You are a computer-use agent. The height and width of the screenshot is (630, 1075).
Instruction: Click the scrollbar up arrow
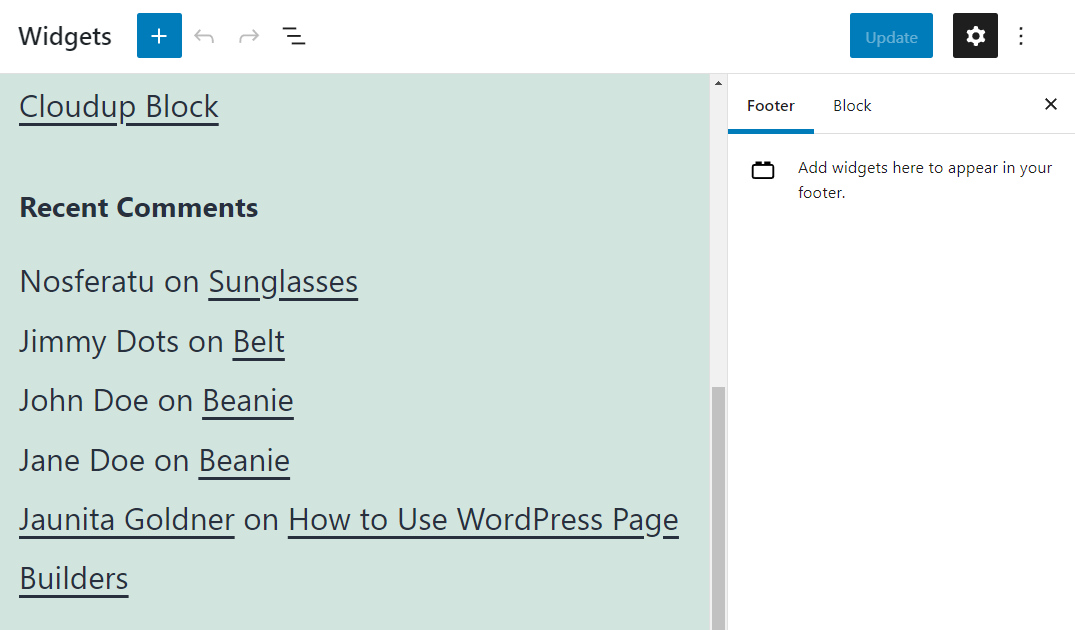tap(718, 84)
